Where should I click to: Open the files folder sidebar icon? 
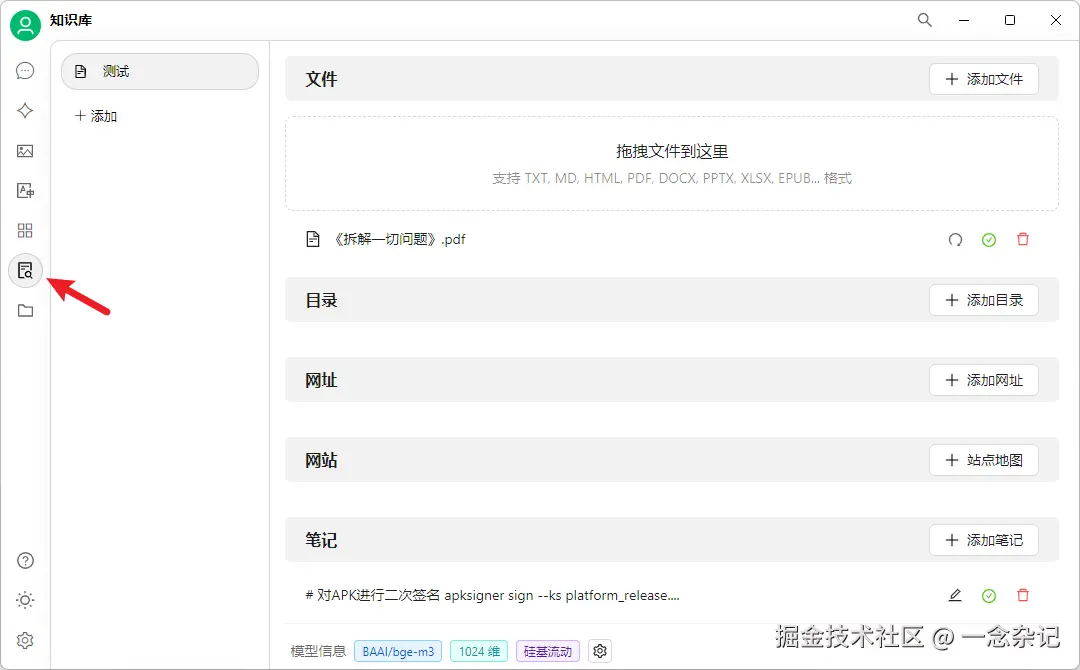point(25,311)
